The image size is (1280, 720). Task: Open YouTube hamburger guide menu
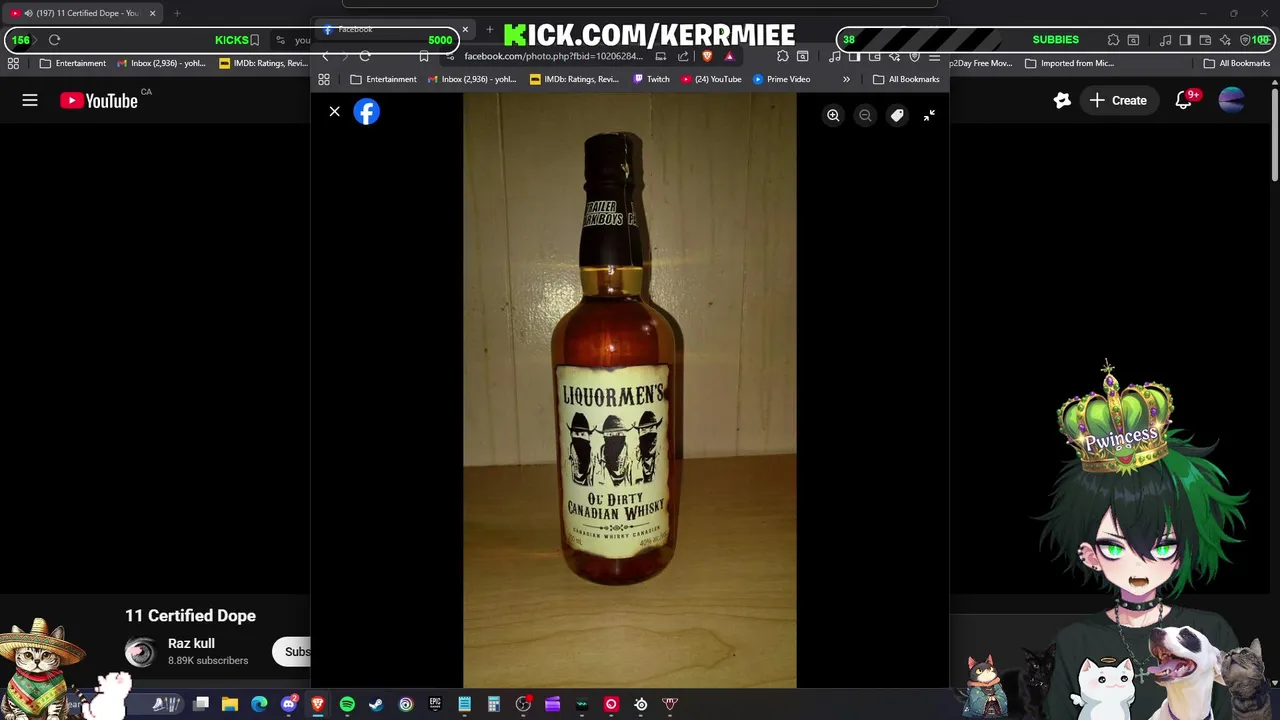point(30,100)
